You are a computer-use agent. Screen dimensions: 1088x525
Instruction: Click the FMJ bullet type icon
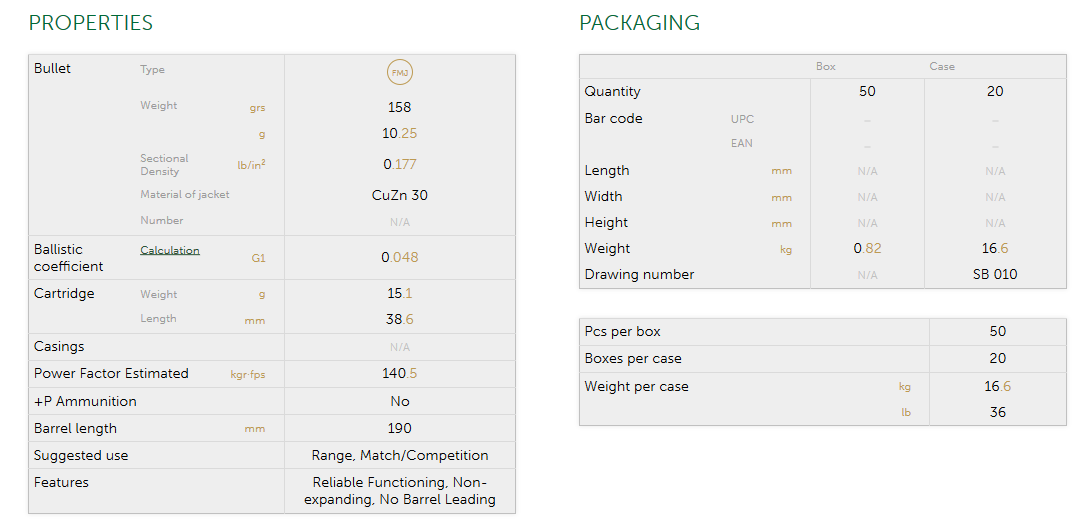pyautogui.click(x=400, y=72)
